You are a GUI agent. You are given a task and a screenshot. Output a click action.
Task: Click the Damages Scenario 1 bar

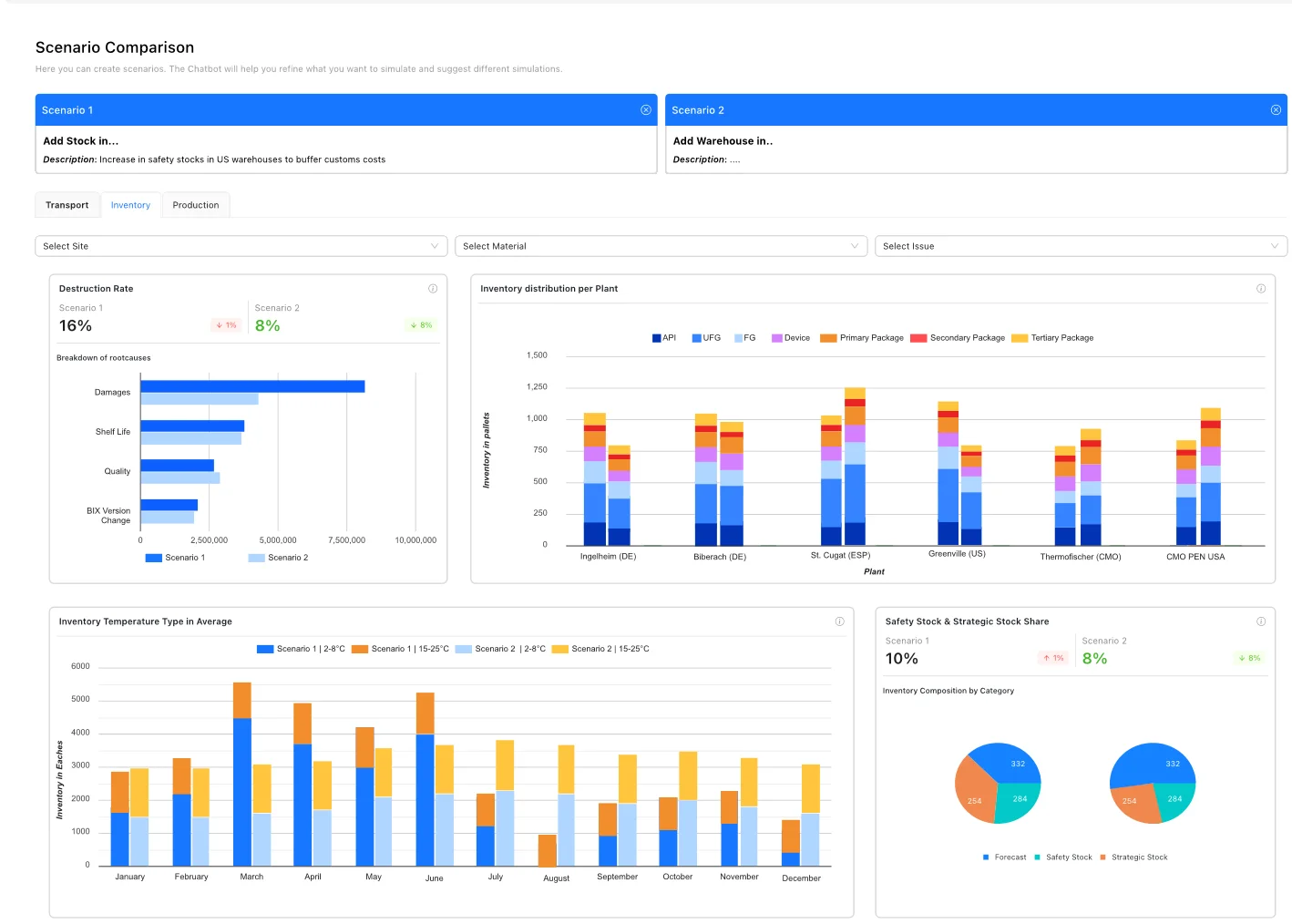point(252,386)
